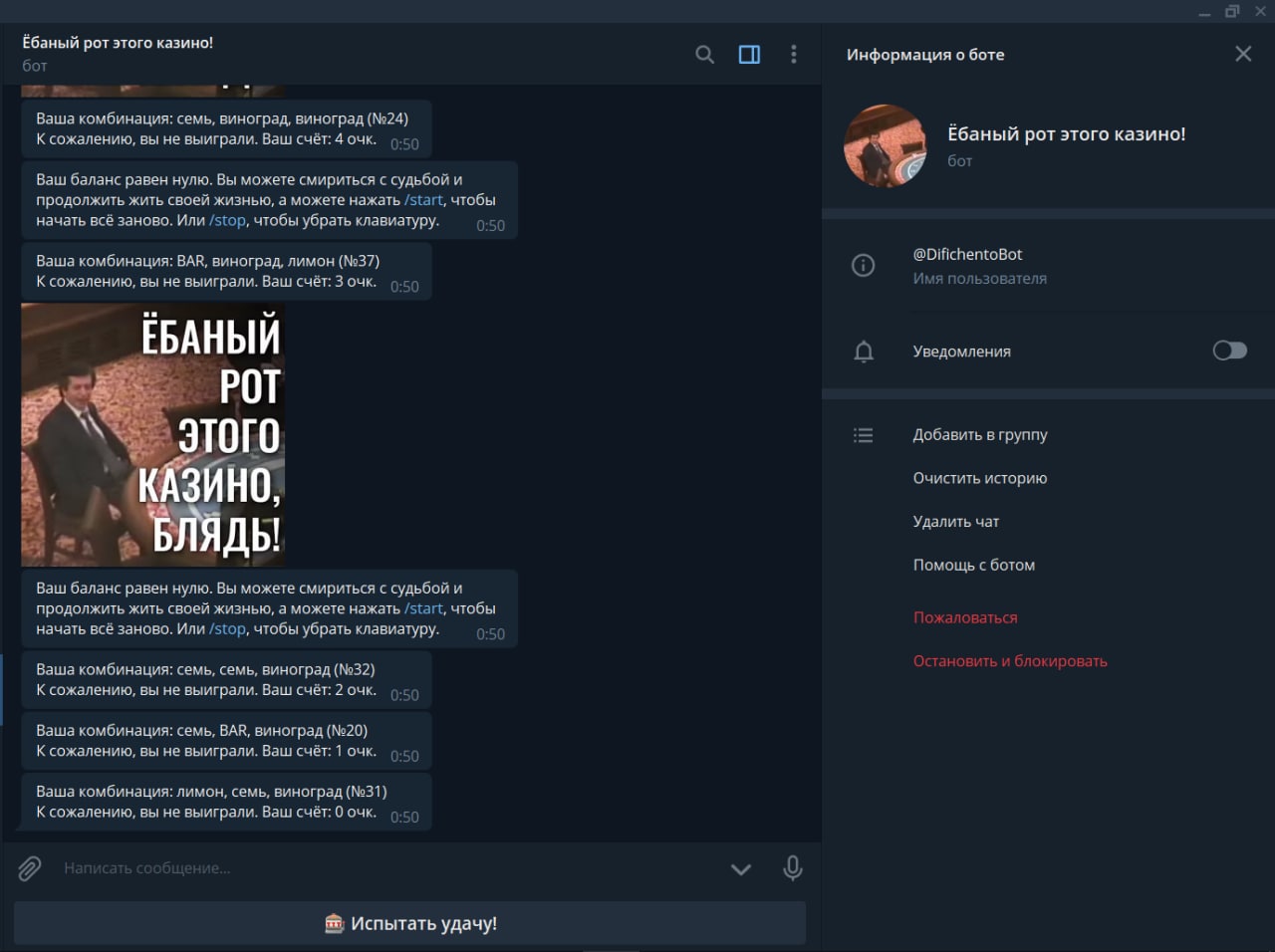Restore down the Telegram window
This screenshot has width=1275, height=952.
1232,12
